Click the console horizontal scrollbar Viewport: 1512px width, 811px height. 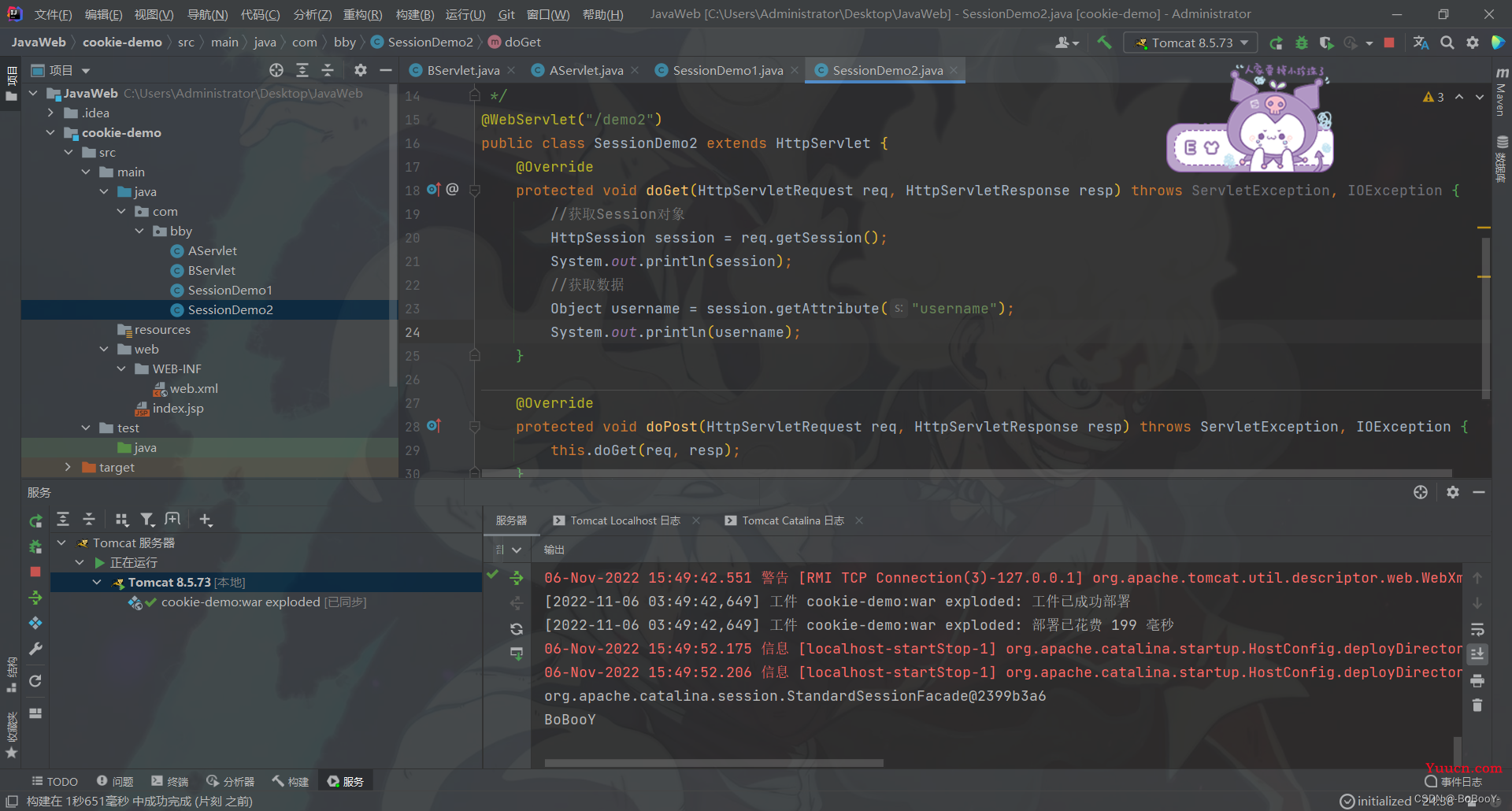pos(713,763)
